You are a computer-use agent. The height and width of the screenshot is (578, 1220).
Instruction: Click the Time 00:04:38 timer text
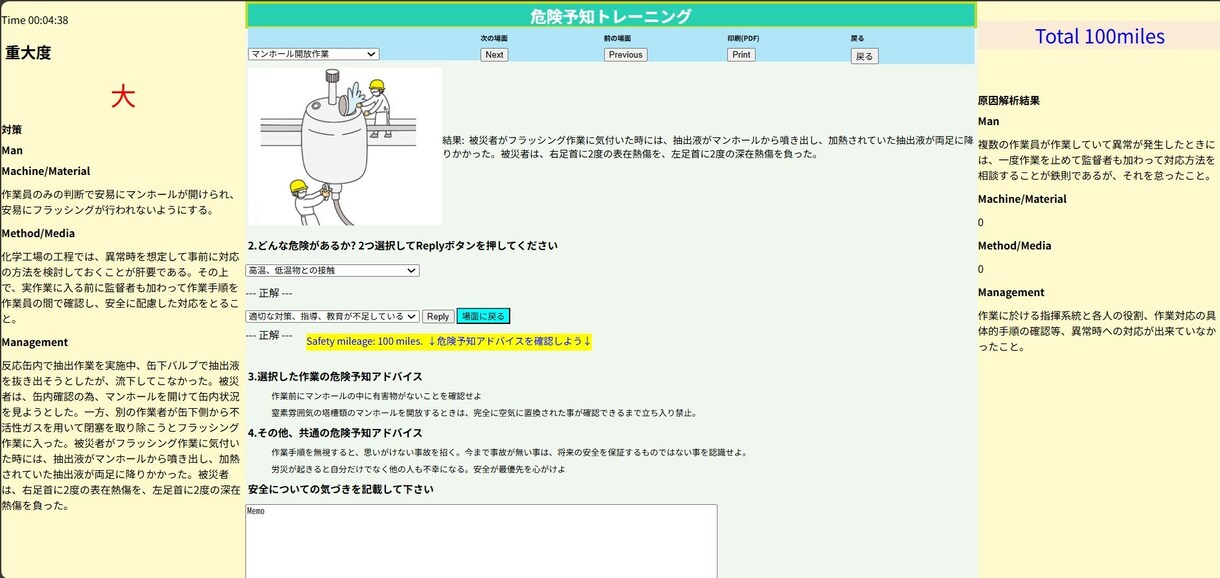[35, 20]
